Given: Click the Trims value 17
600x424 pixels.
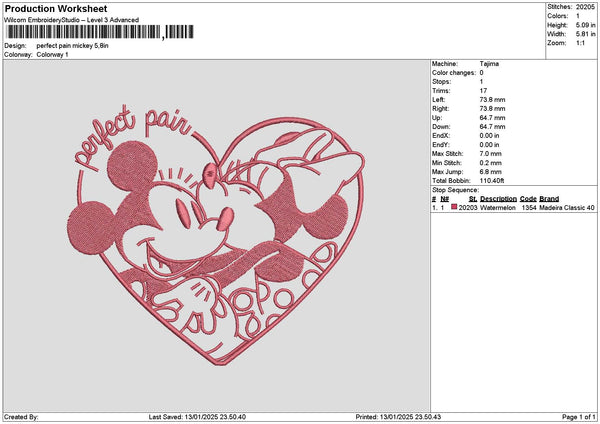Looking at the screenshot, I should point(483,91).
